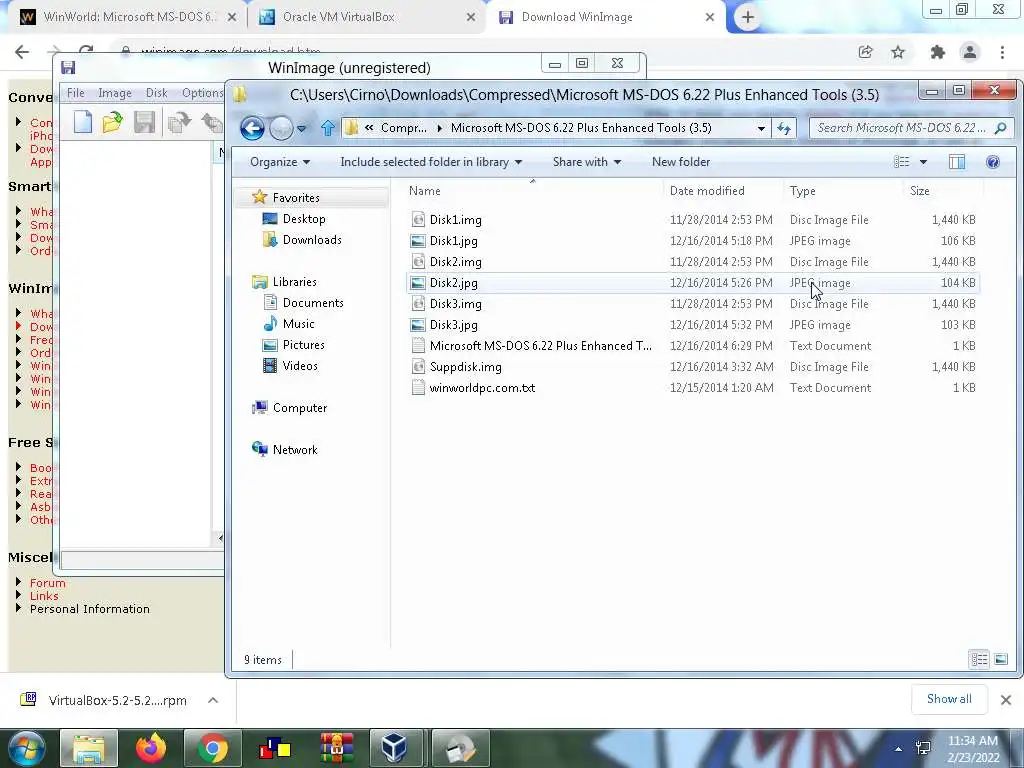Select Network in navigation pane

pyautogui.click(x=295, y=449)
